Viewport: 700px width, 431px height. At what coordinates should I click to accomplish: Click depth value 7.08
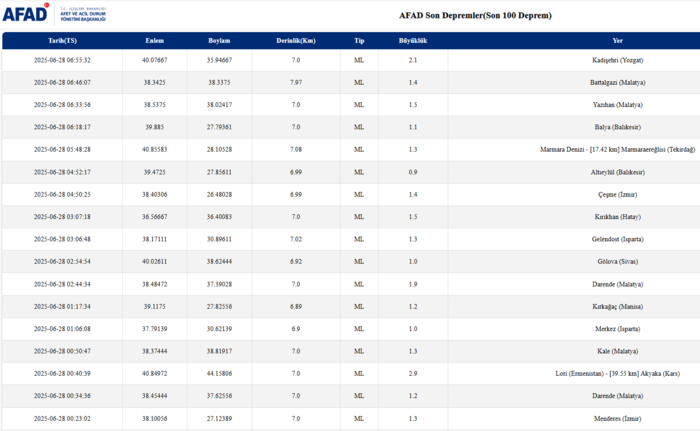296,150
